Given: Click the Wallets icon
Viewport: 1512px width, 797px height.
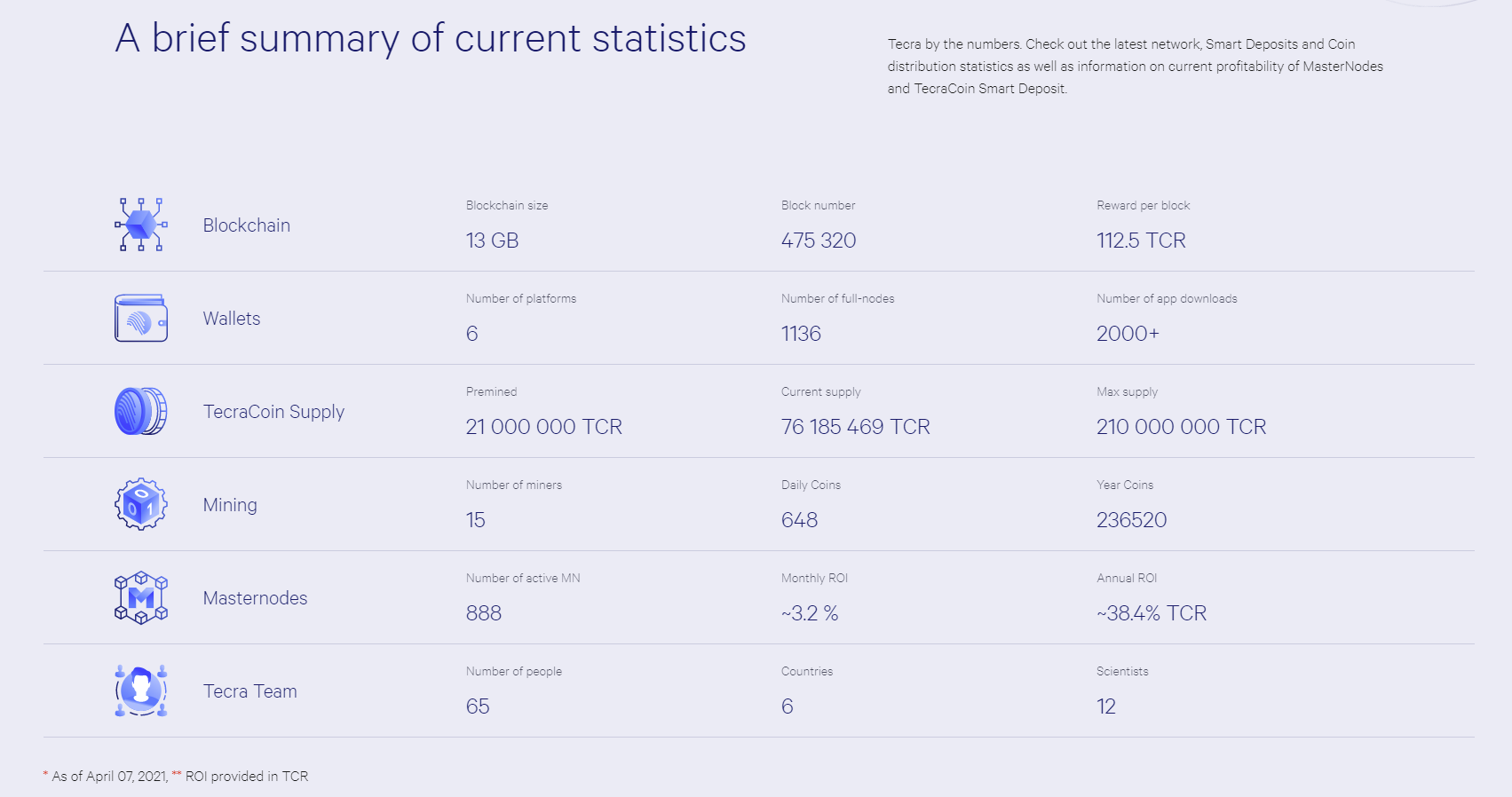Looking at the screenshot, I should pos(140,319).
